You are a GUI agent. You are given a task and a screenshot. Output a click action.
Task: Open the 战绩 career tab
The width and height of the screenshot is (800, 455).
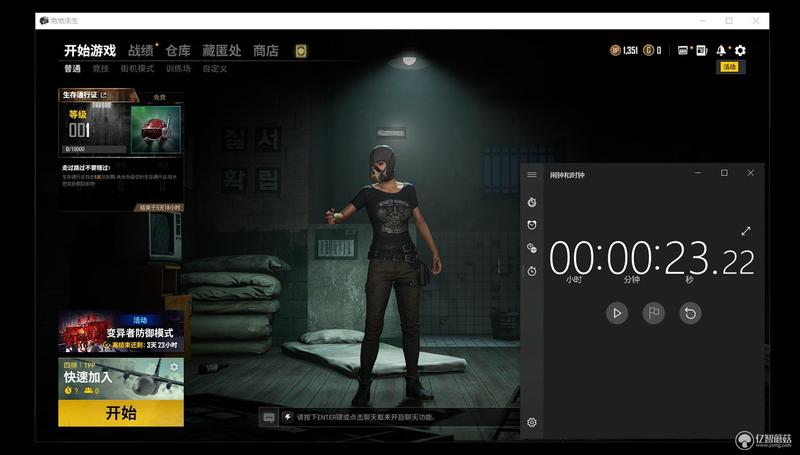[x=140, y=50]
